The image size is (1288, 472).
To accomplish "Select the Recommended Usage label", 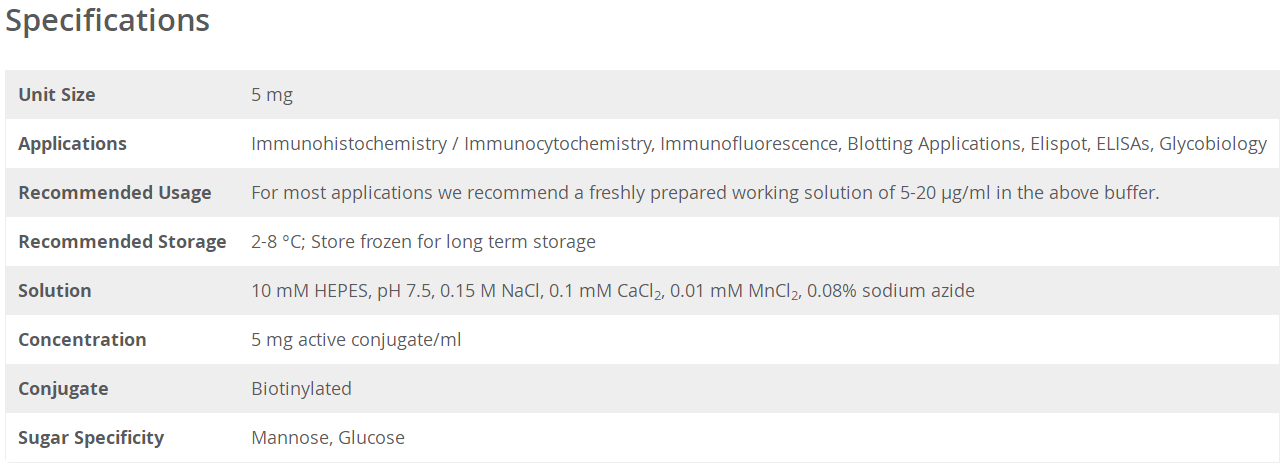I will tap(115, 193).
